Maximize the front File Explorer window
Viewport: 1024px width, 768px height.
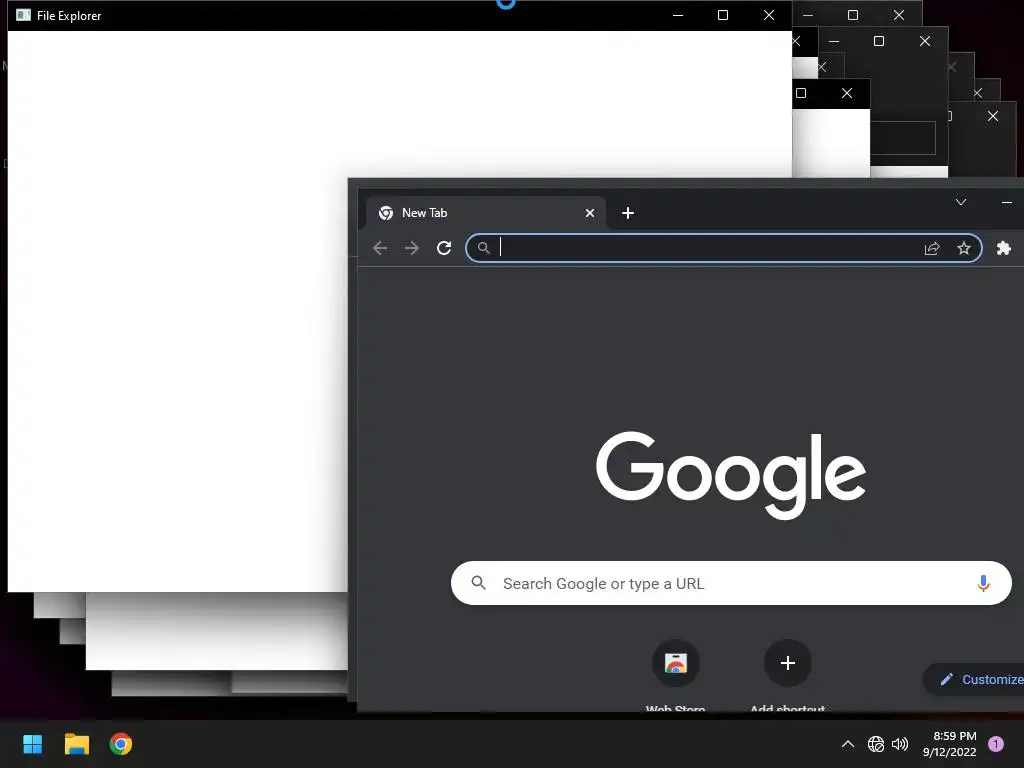(x=723, y=15)
